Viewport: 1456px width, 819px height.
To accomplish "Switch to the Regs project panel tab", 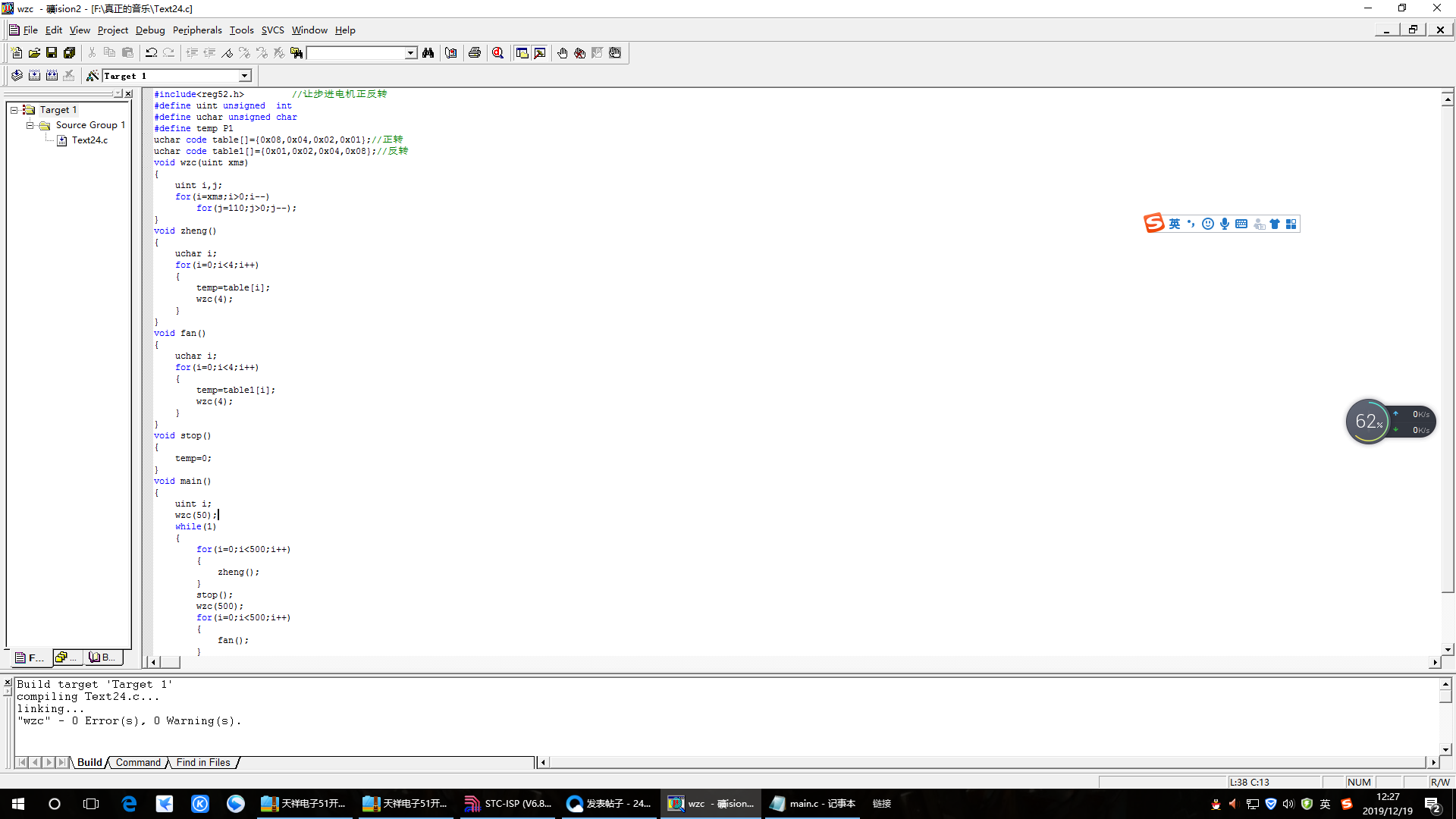I will pyautogui.click(x=67, y=657).
